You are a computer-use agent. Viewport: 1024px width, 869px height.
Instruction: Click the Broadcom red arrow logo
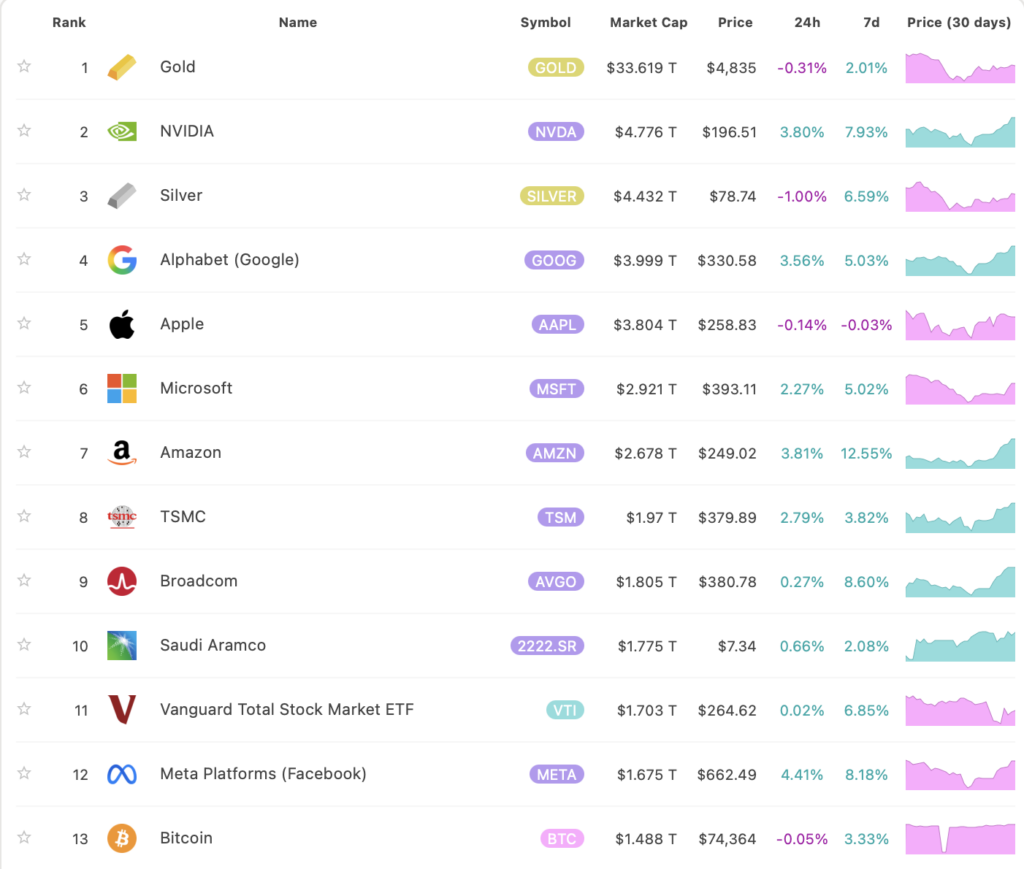tap(121, 581)
